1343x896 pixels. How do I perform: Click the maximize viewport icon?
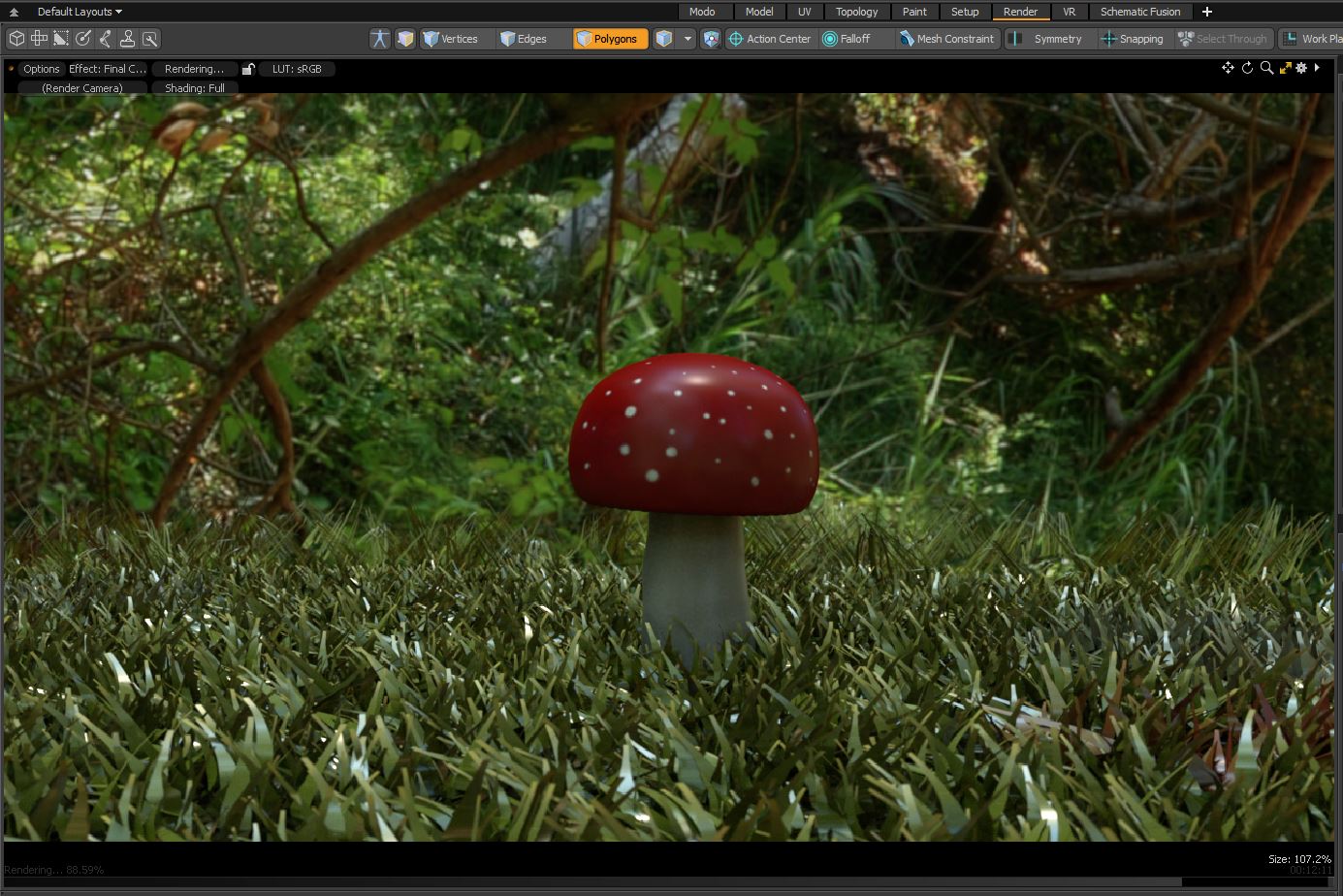click(1285, 68)
